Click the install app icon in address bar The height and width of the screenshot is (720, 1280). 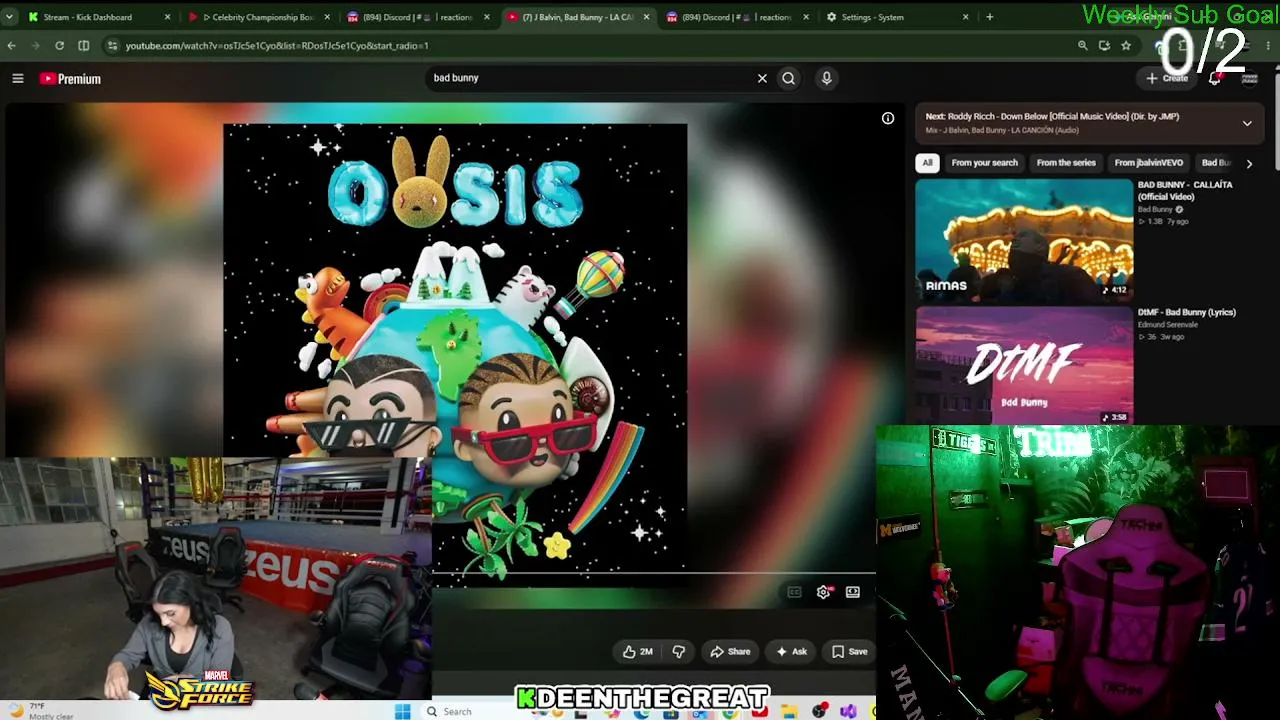click(x=1104, y=46)
